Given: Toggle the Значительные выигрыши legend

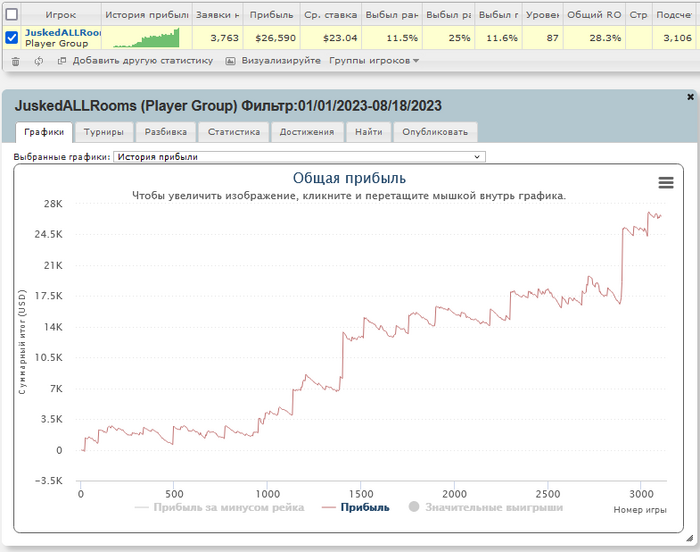Looking at the screenshot, I should click(x=486, y=507).
